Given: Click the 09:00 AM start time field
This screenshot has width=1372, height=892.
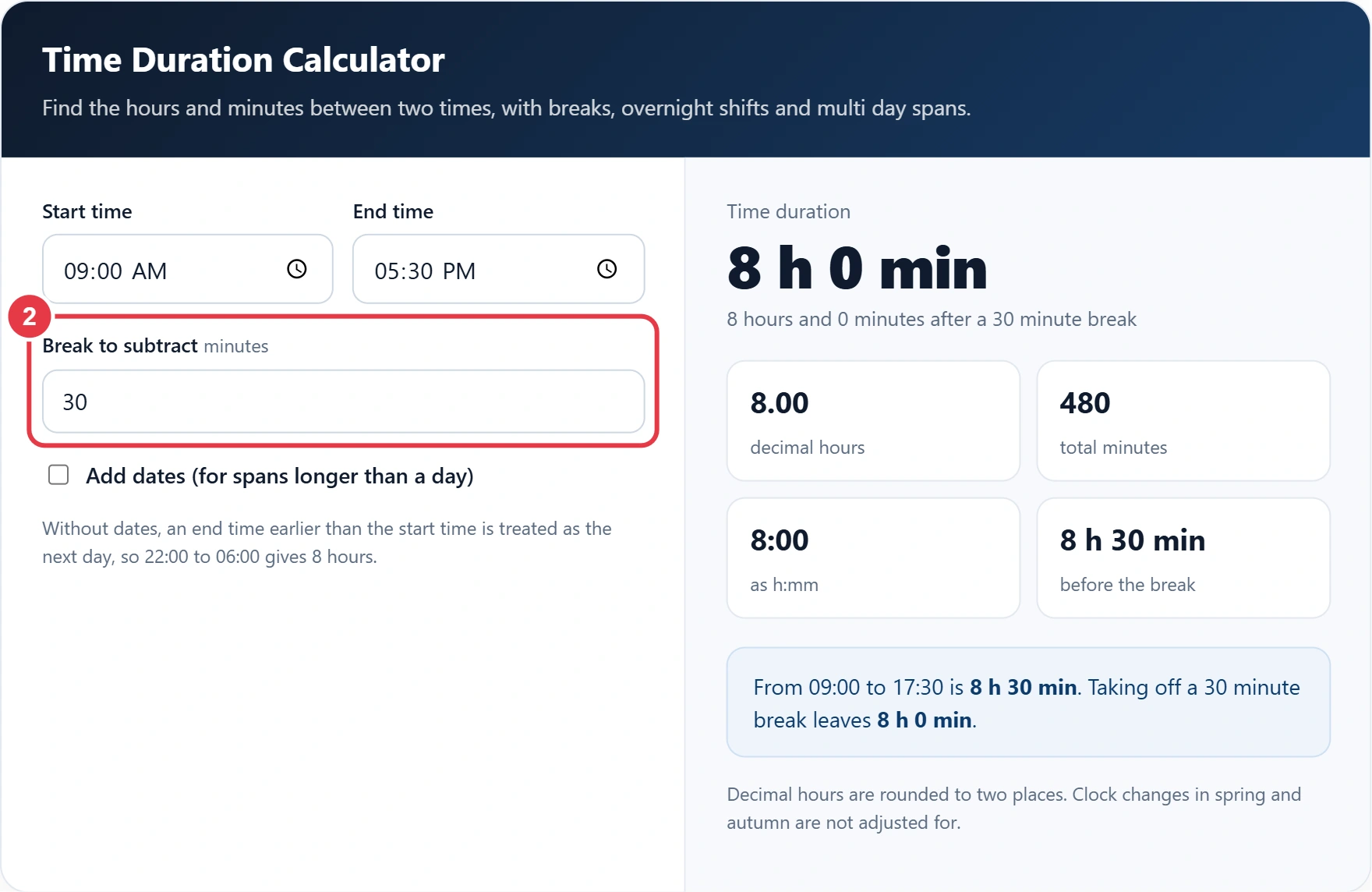Looking at the screenshot, I should point(188,269).
